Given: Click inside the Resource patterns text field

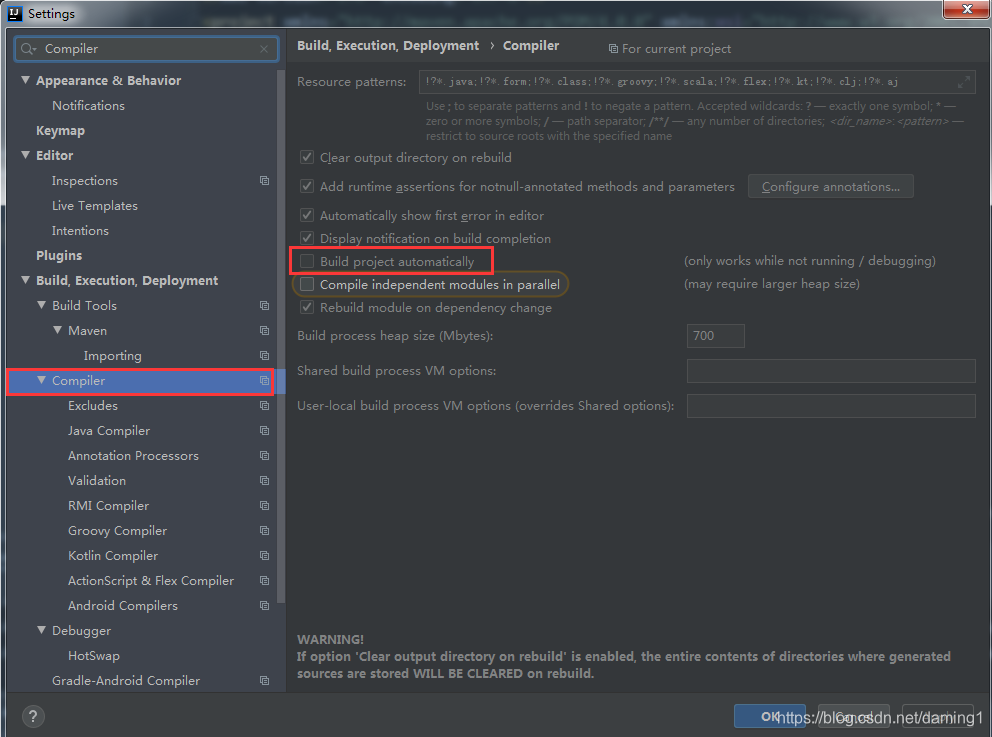Looking at the screenshot, I should point(697,82).
